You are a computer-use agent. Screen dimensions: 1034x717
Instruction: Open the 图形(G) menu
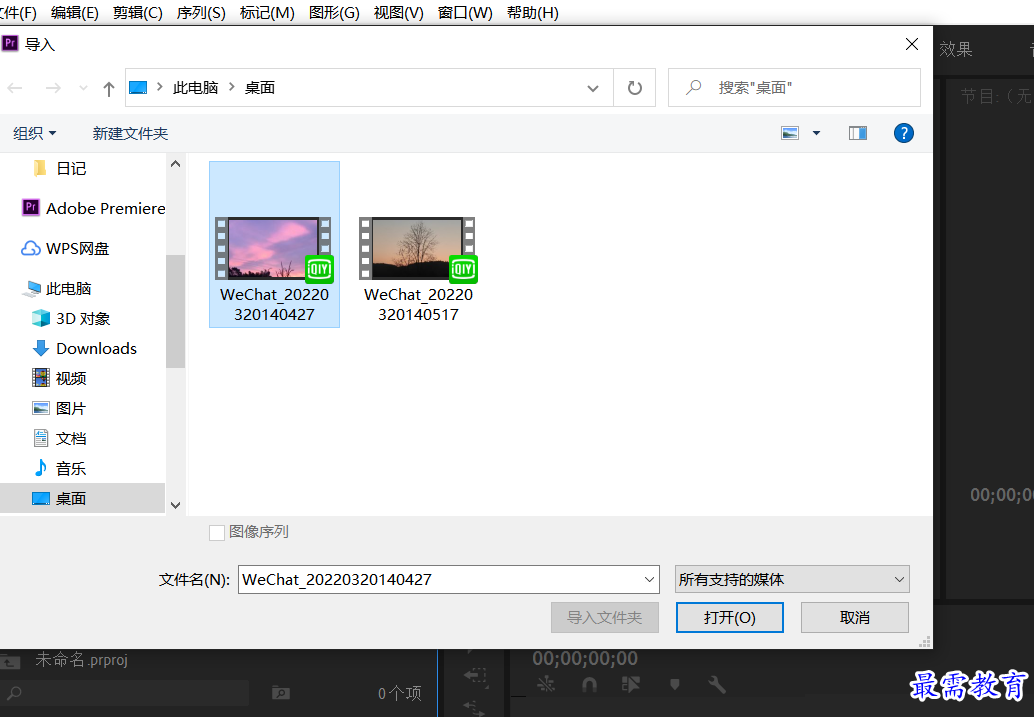(334, 13)
